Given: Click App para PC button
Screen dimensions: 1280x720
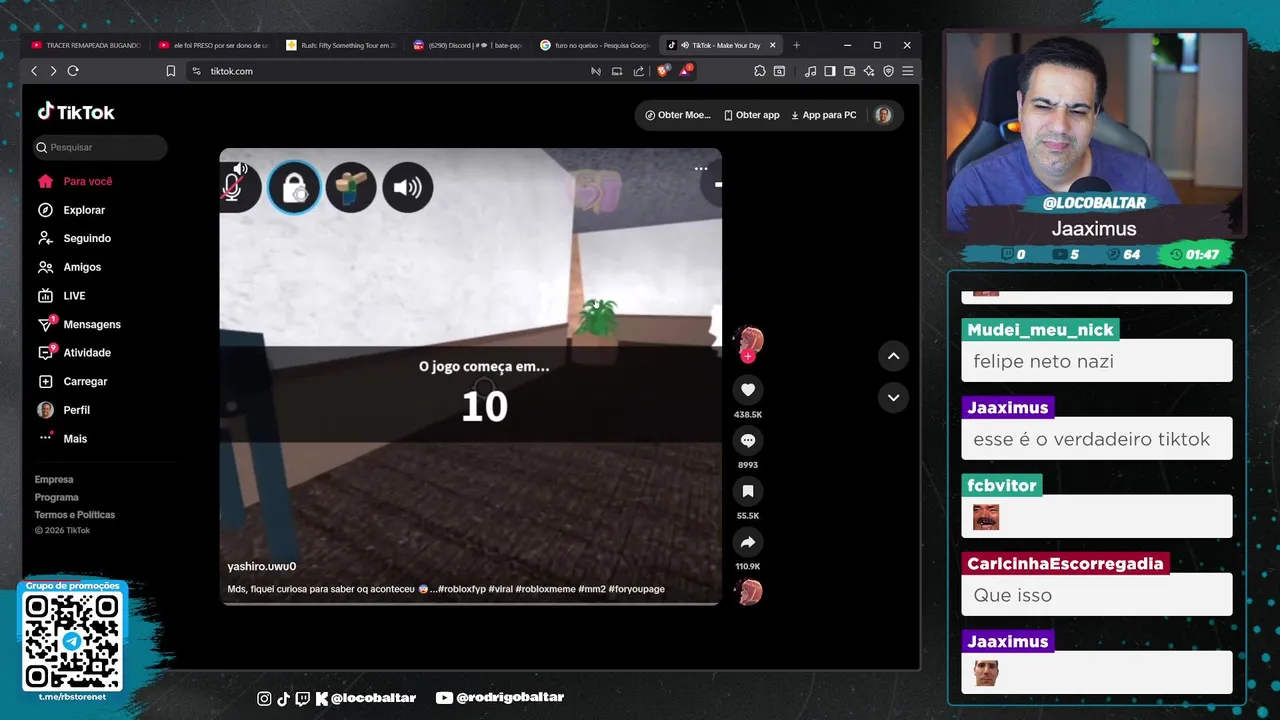Looking at the screenshot, I should coord(823,115).
